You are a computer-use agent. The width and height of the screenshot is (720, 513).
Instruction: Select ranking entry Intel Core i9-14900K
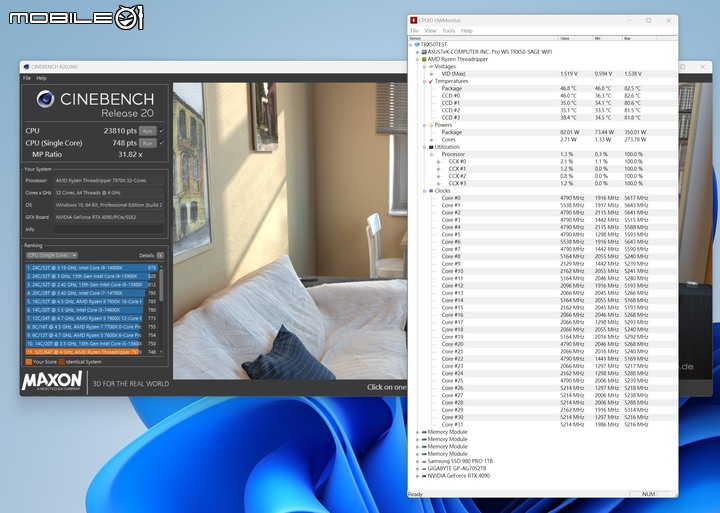pos(91,268)
